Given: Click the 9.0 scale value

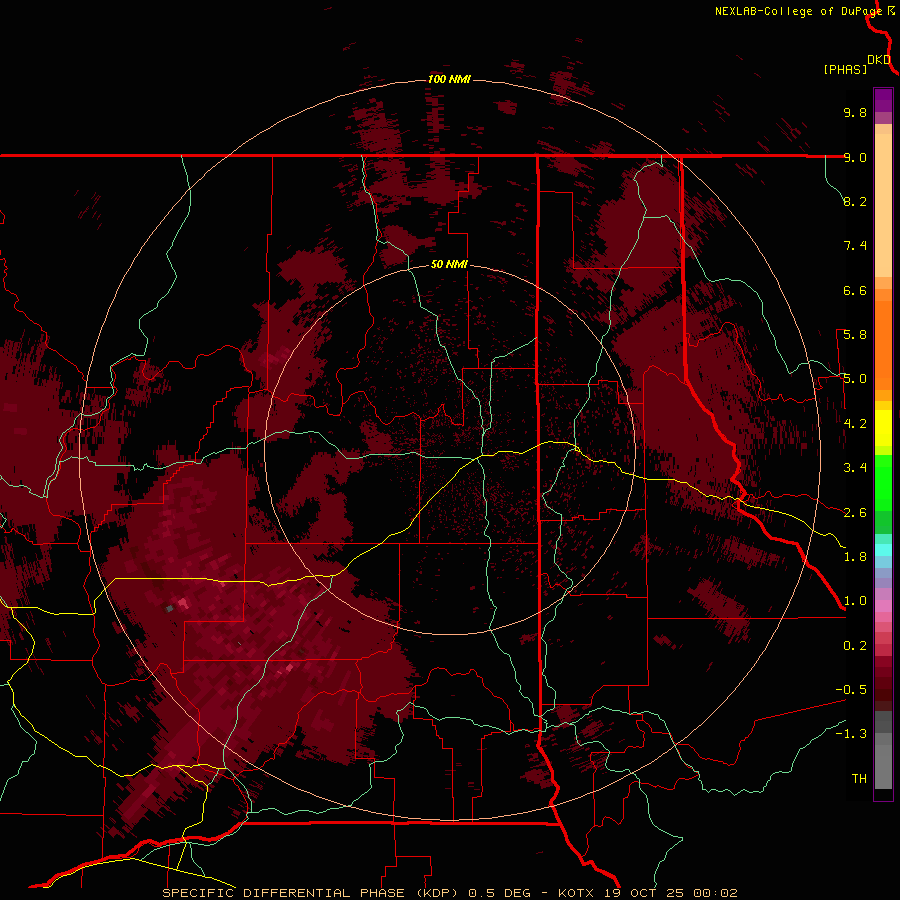Looking at the screenshot, I should 855,157.
